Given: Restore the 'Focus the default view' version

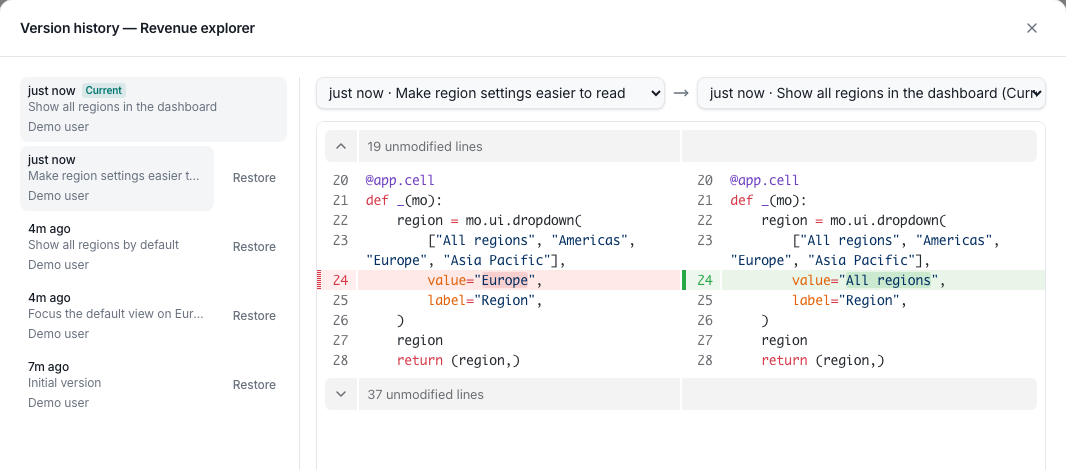Looking at the screenshot, I should coord(254,316).
